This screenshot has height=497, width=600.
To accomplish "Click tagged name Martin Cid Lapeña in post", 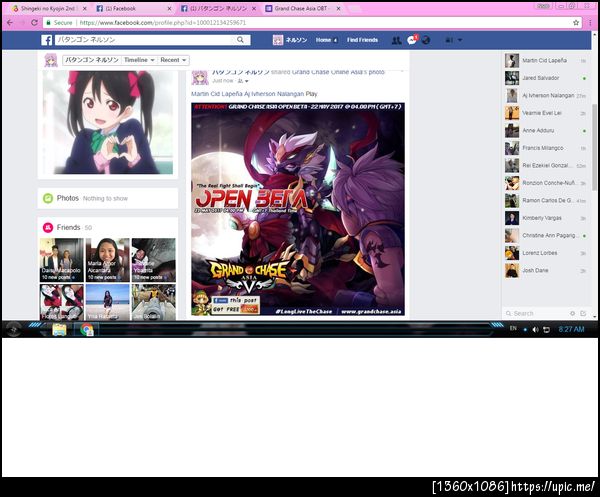I will (x=217, y=94).
